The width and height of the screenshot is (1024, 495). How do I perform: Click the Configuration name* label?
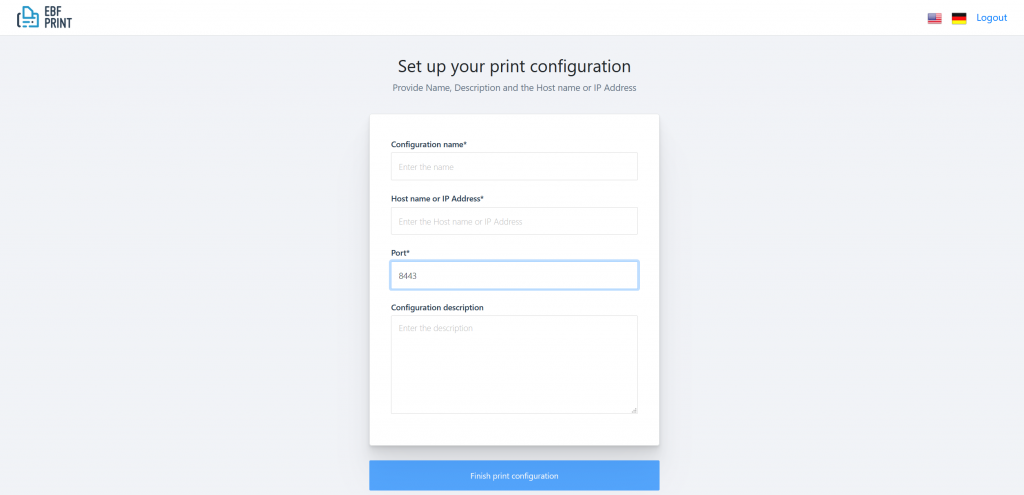(429, 144)
